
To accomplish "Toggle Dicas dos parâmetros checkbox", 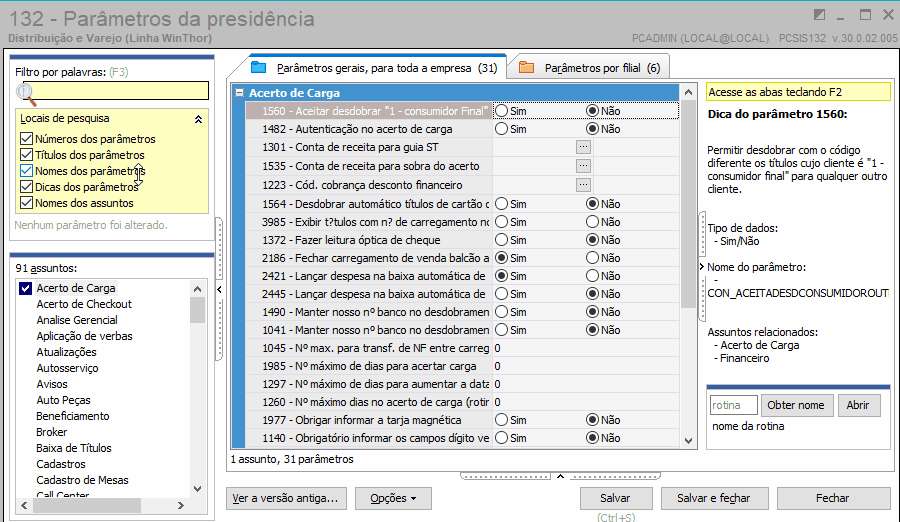I will [26, 187].
